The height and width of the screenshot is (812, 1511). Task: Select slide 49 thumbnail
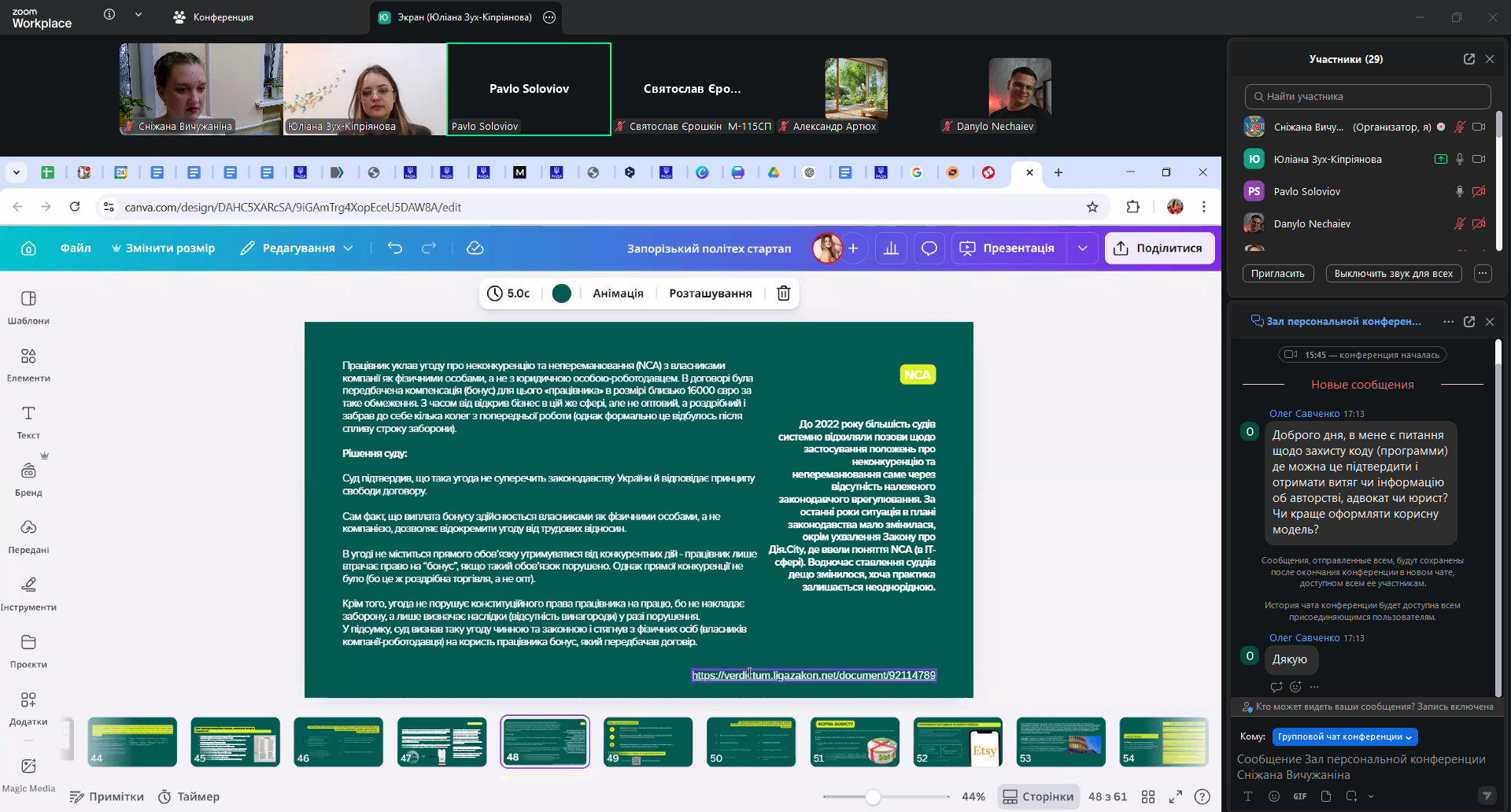tap(648, 741)
